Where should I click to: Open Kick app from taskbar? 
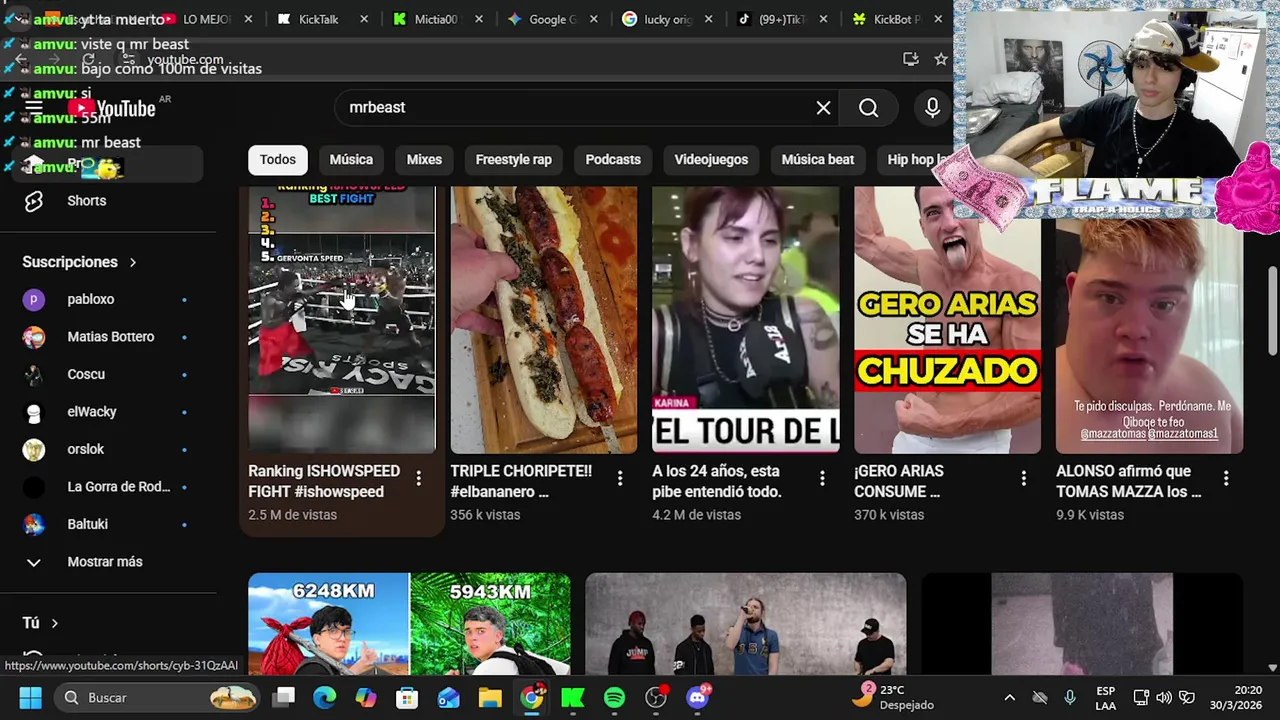tap(572, 697)
